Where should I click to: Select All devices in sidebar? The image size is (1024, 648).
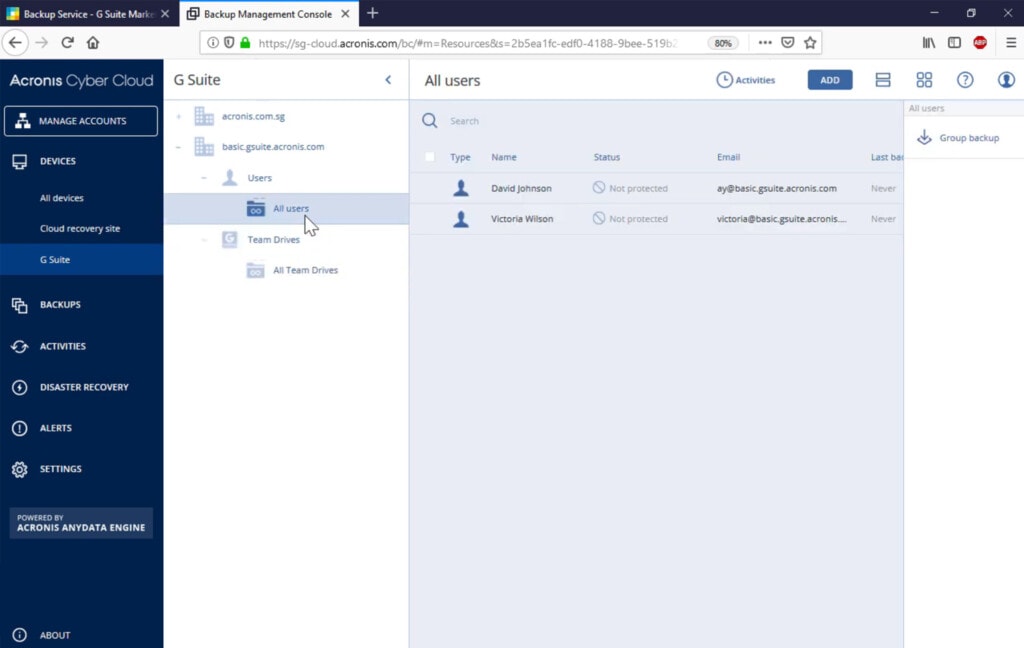coord(61,198)
